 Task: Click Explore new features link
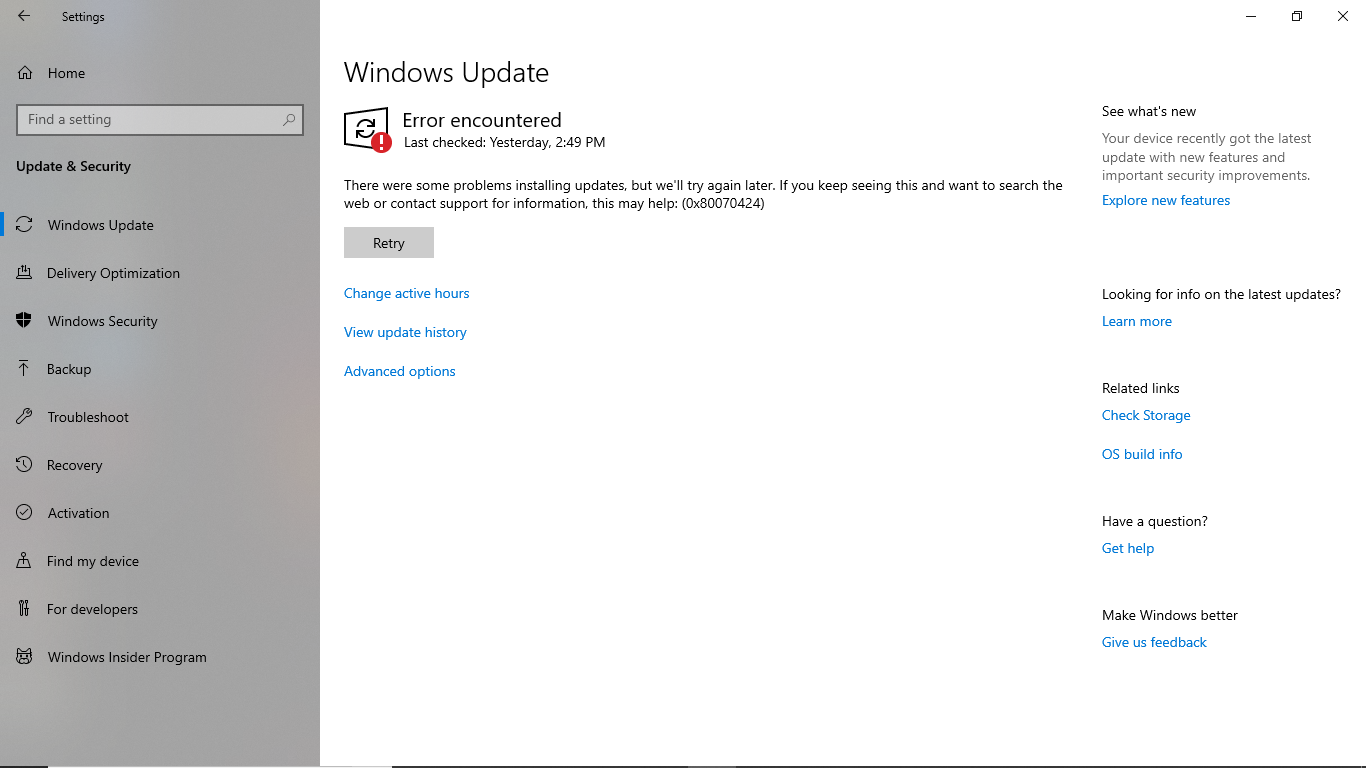(1166, 200)
